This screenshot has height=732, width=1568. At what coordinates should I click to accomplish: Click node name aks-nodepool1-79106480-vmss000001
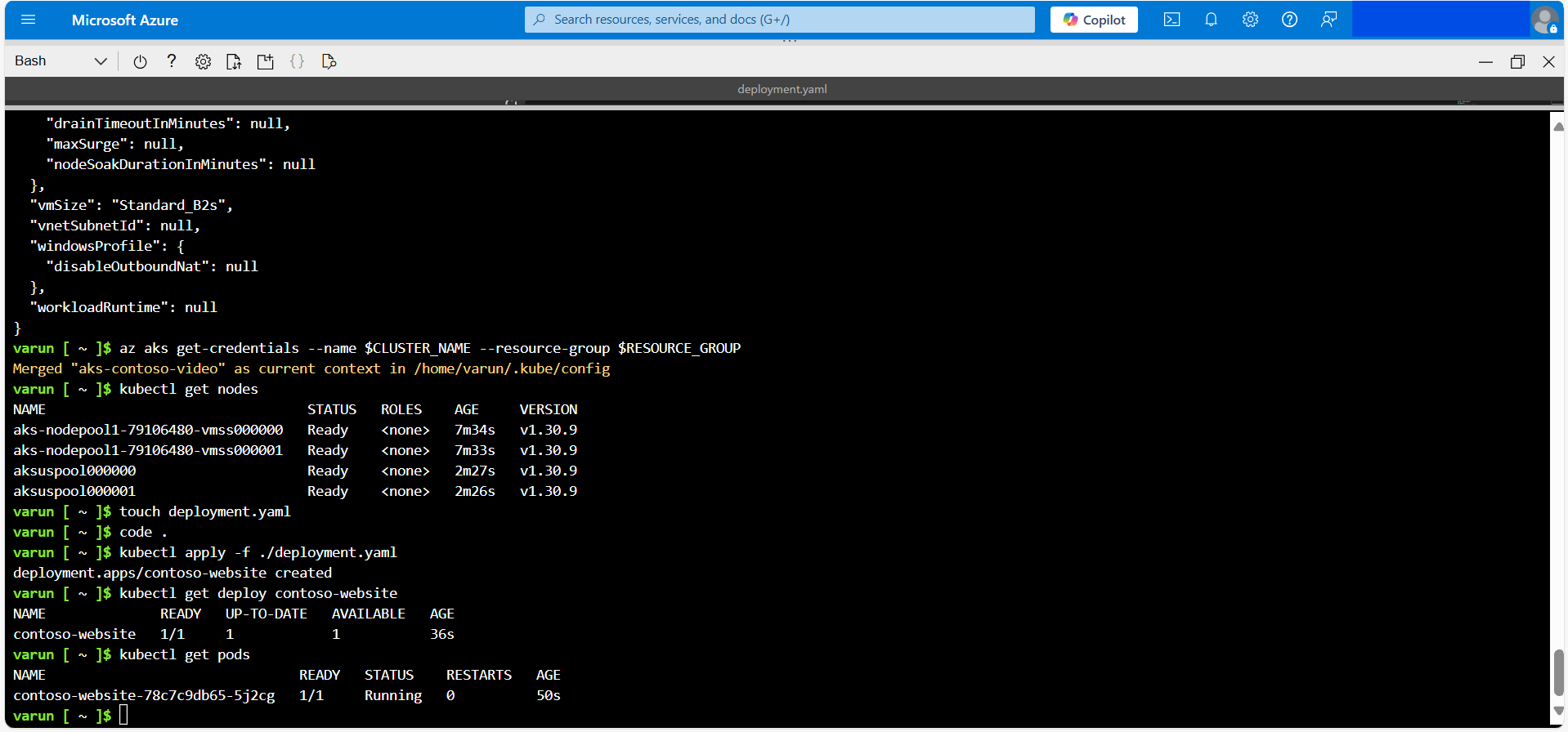pos(148,450)
